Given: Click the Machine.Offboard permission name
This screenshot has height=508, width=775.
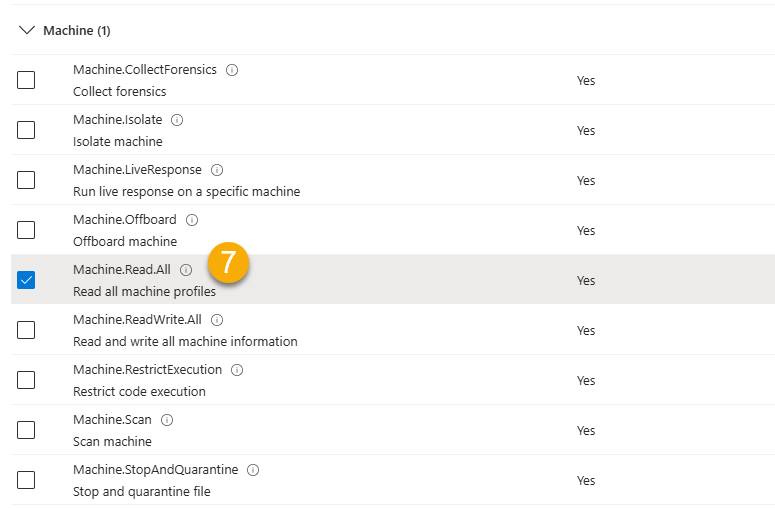Looking at the screenshot, I should [x=124, y=220].
